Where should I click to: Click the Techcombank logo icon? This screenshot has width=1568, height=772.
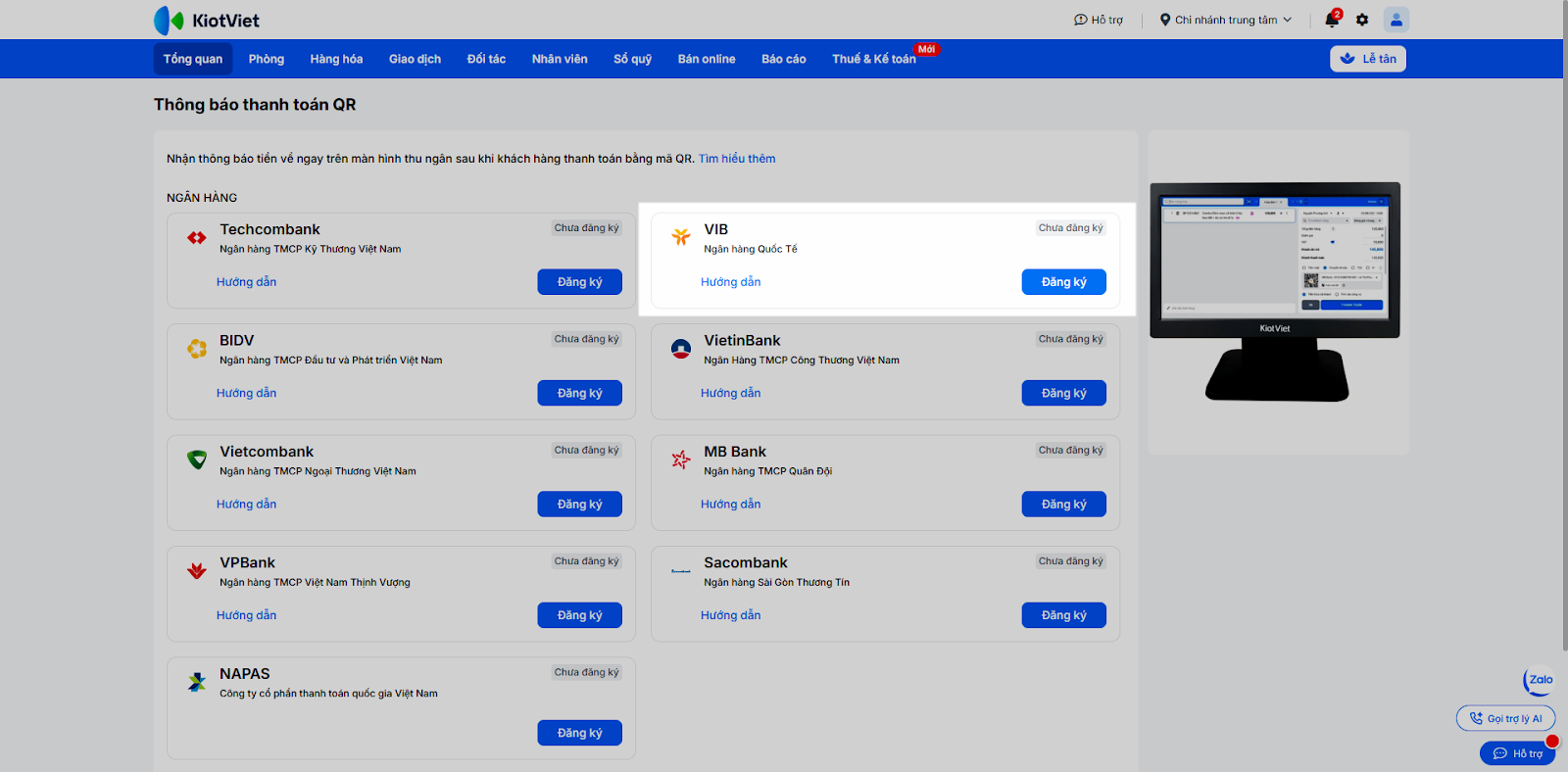pyautogui.click(x=197, y=238)
